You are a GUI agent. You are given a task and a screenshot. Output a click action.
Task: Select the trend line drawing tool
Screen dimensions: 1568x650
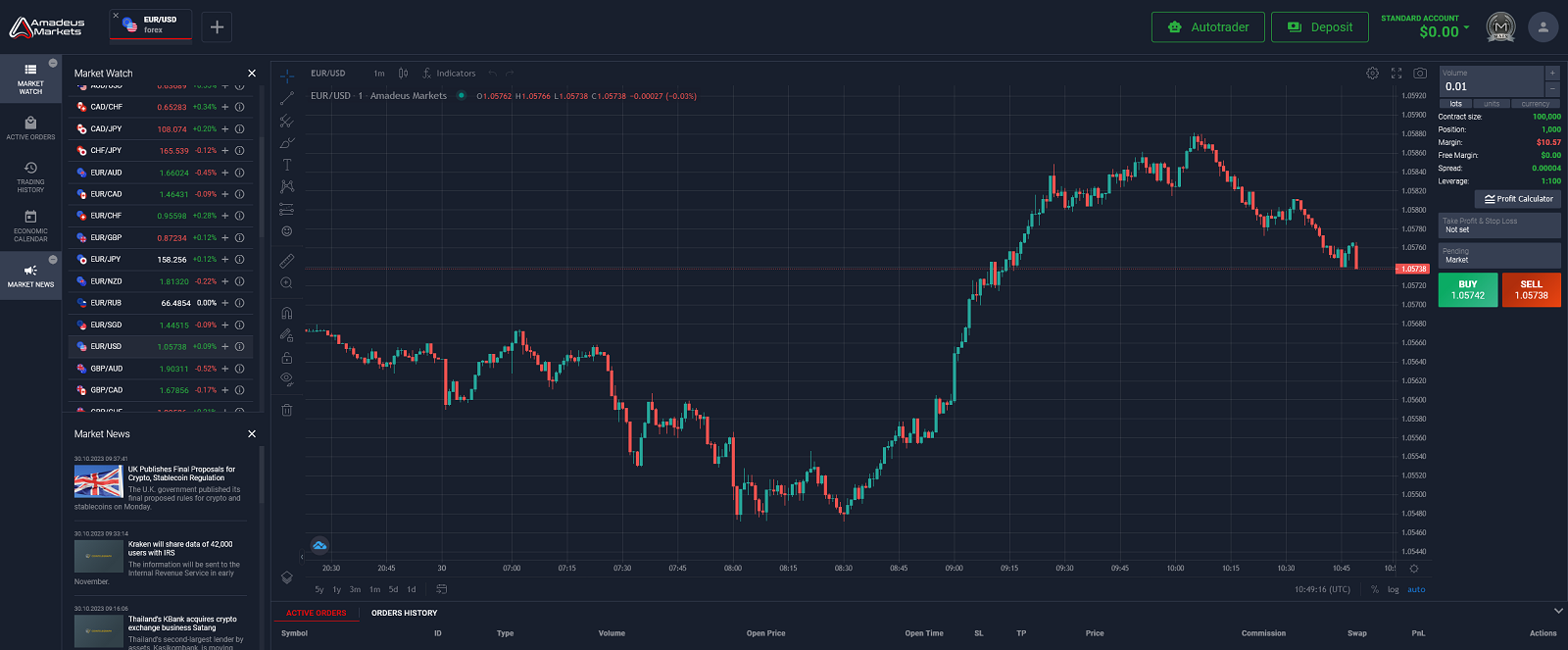(x=287, y=99)
